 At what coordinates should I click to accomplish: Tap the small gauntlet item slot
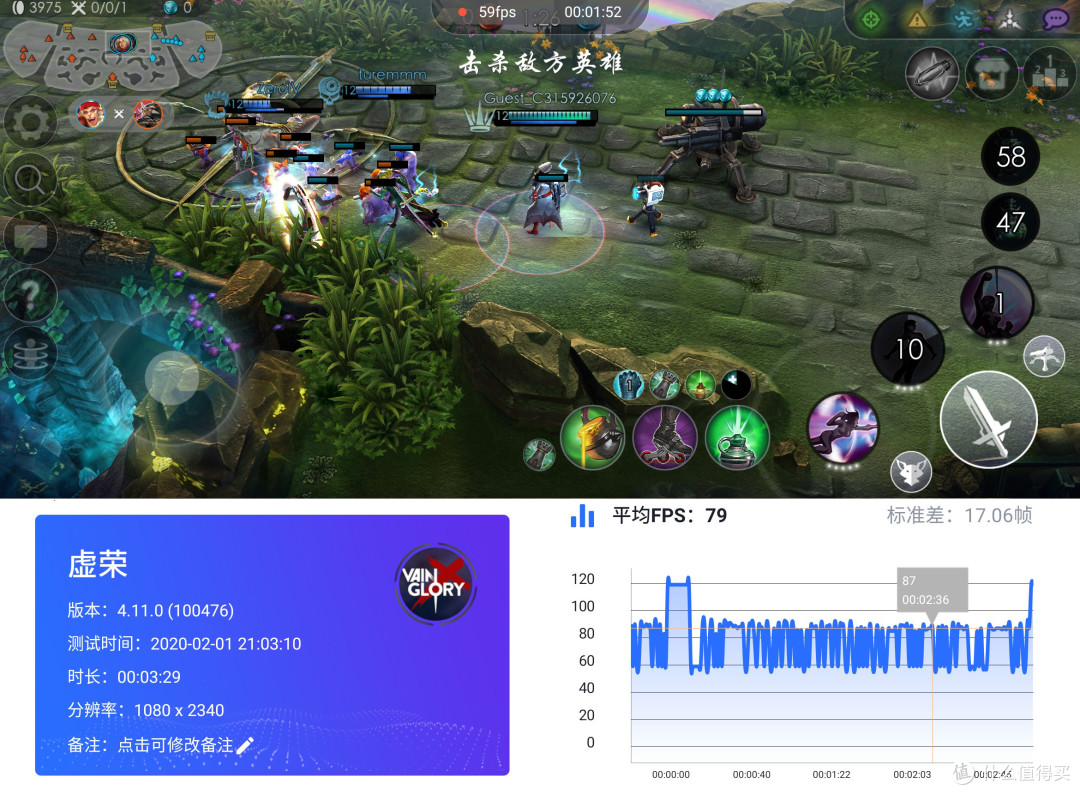tap(539, 455)
